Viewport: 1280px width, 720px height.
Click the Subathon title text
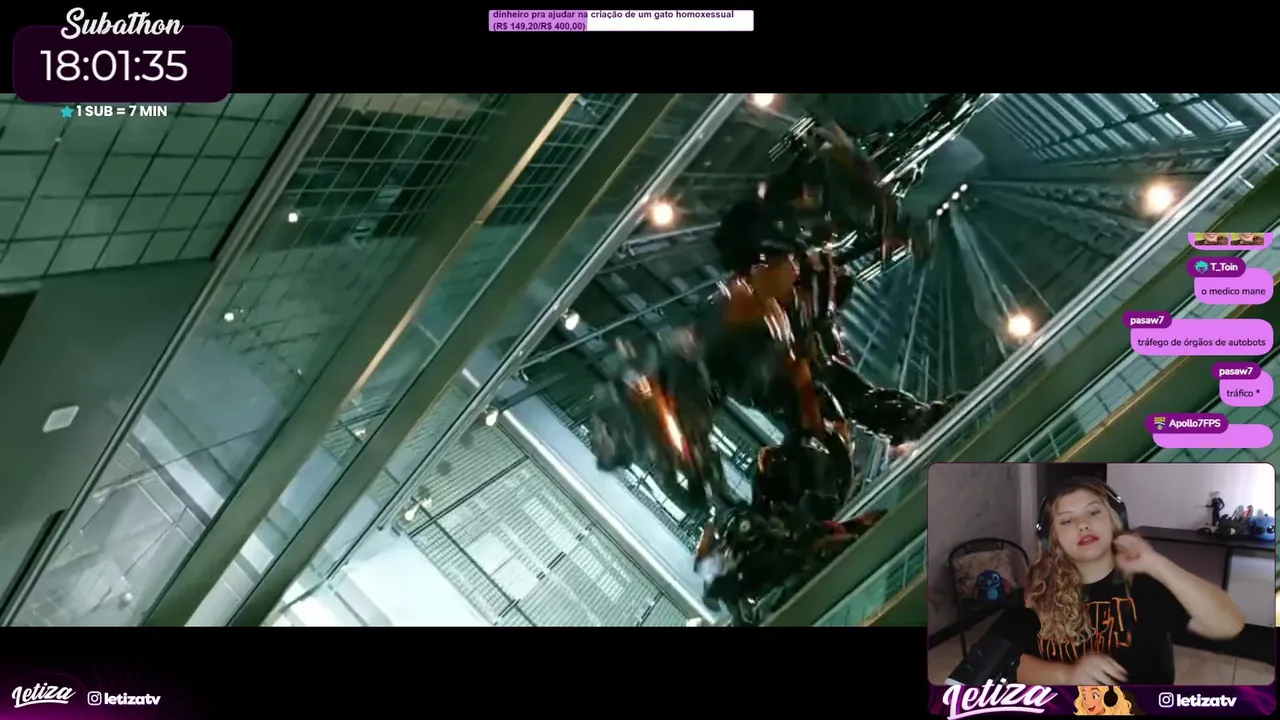tap(122, 24)
